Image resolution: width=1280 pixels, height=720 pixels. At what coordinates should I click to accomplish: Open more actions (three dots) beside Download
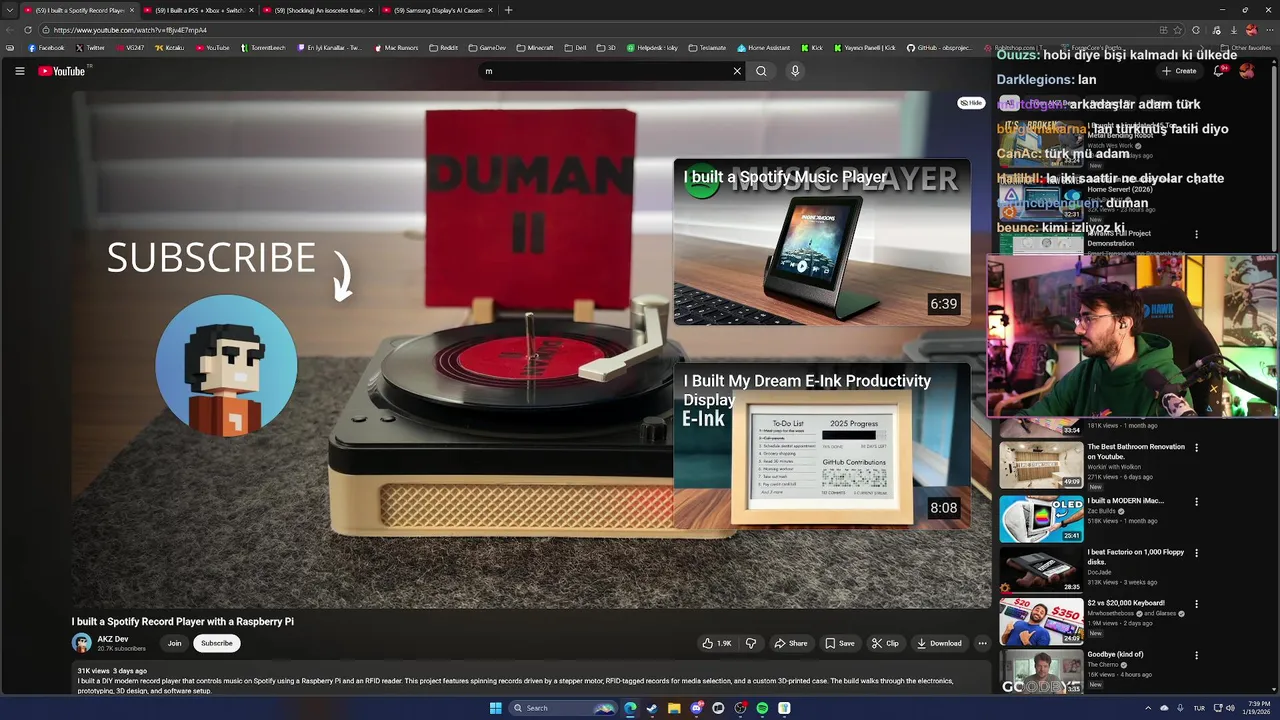(982, 643)
